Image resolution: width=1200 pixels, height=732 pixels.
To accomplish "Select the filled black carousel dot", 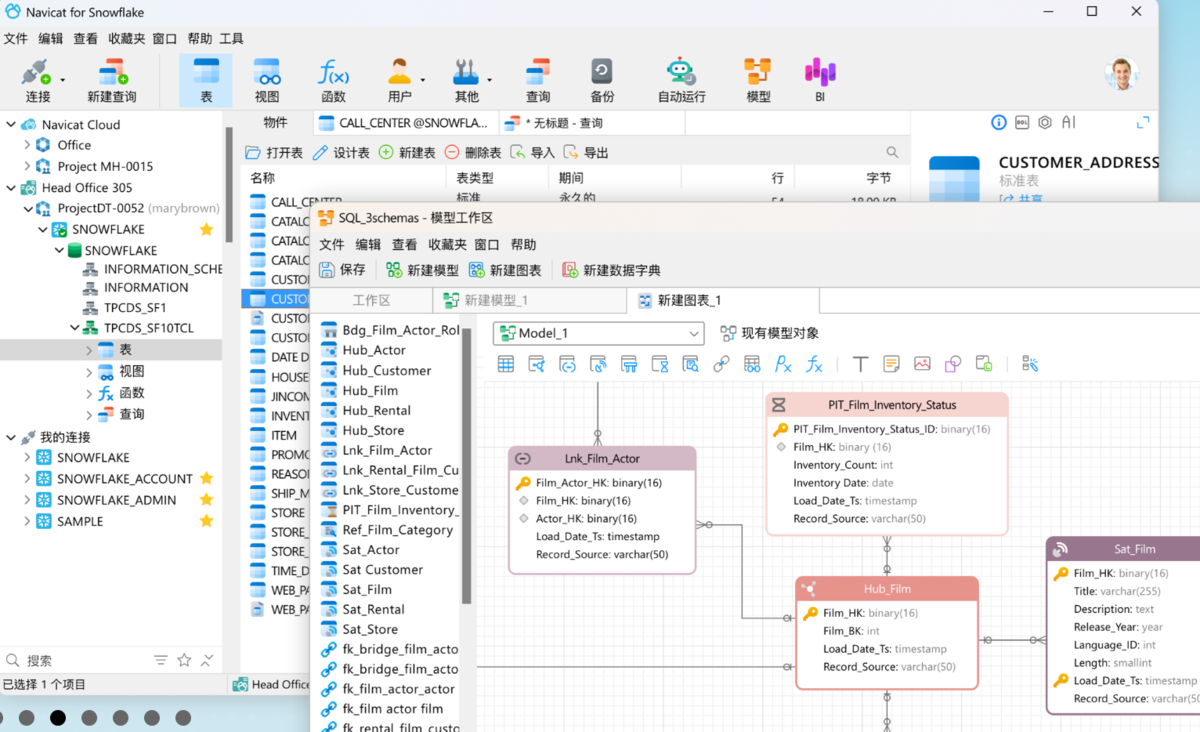I will [x=58, y=717].
